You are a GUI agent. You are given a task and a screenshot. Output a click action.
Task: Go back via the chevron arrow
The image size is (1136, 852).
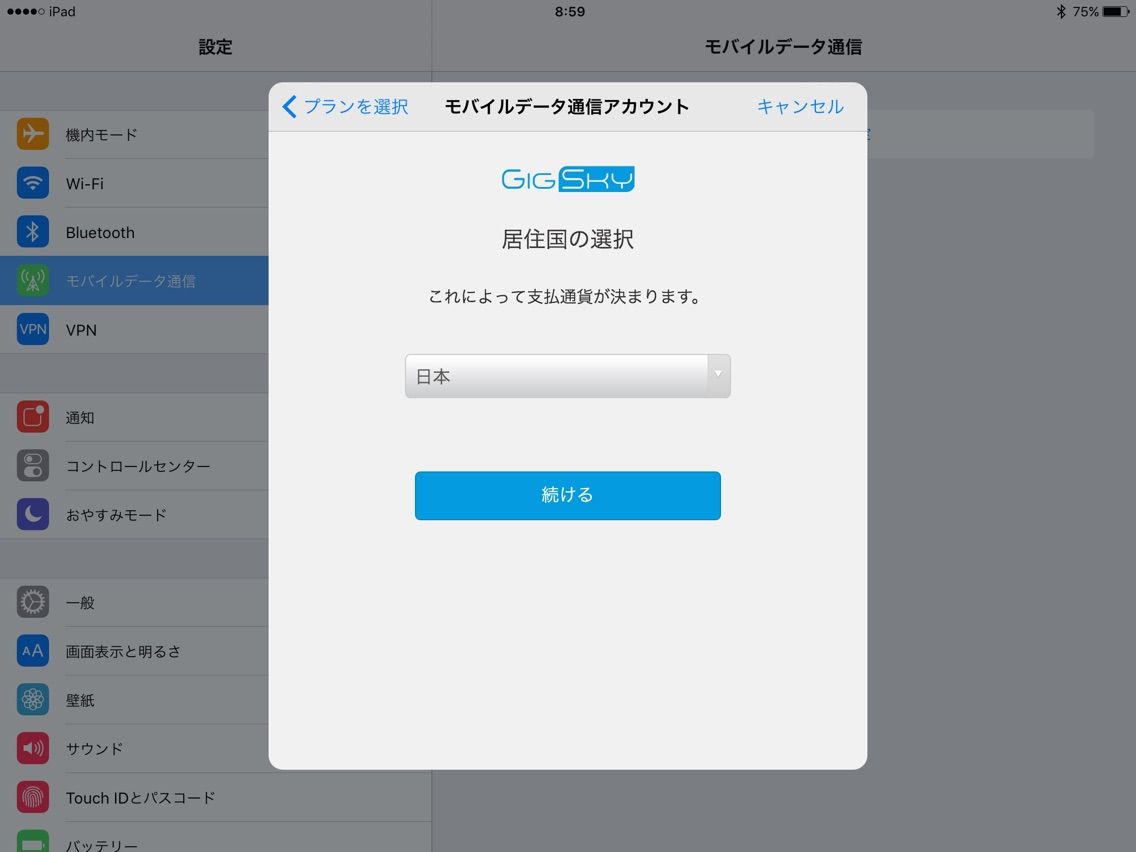point(289,106)
